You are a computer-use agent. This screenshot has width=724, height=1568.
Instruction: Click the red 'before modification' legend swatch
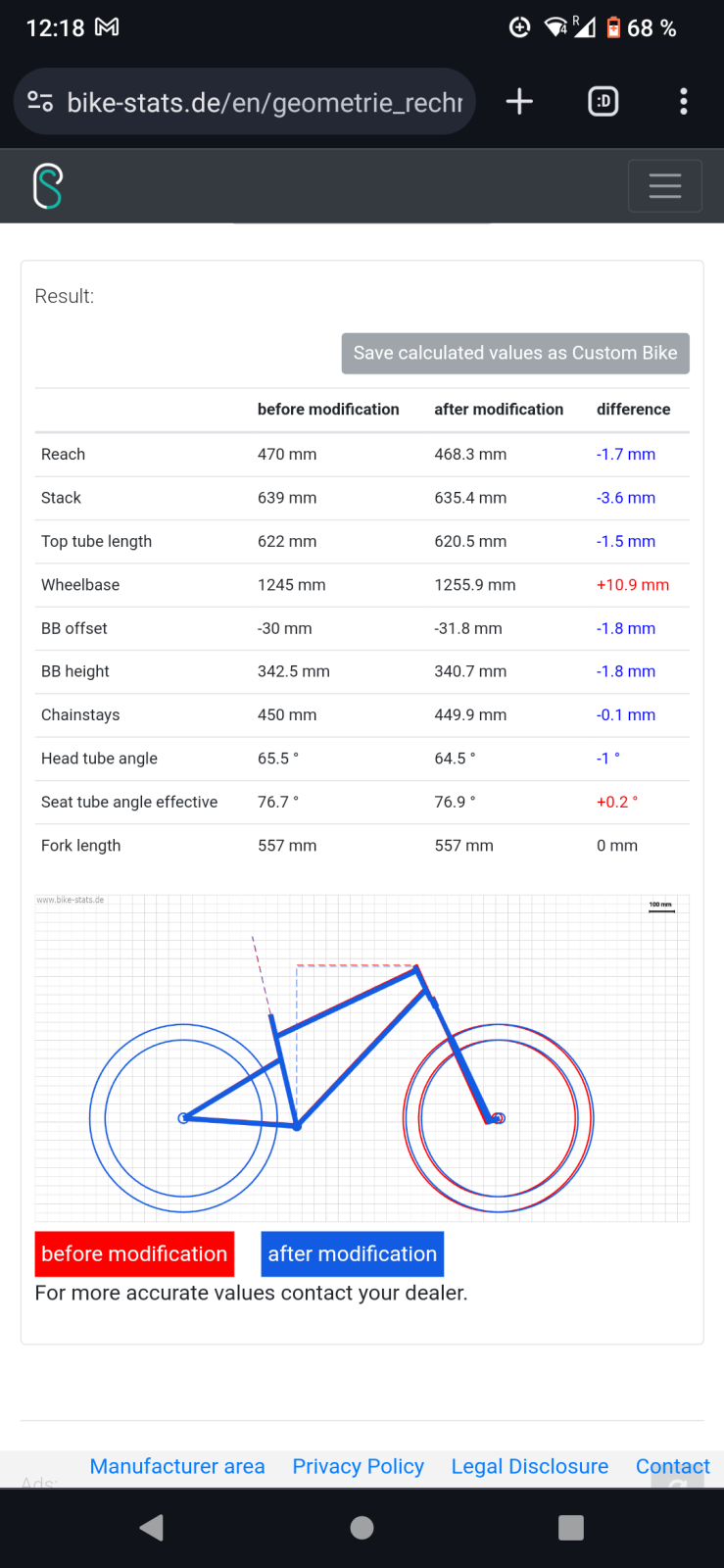point(134,1253)
